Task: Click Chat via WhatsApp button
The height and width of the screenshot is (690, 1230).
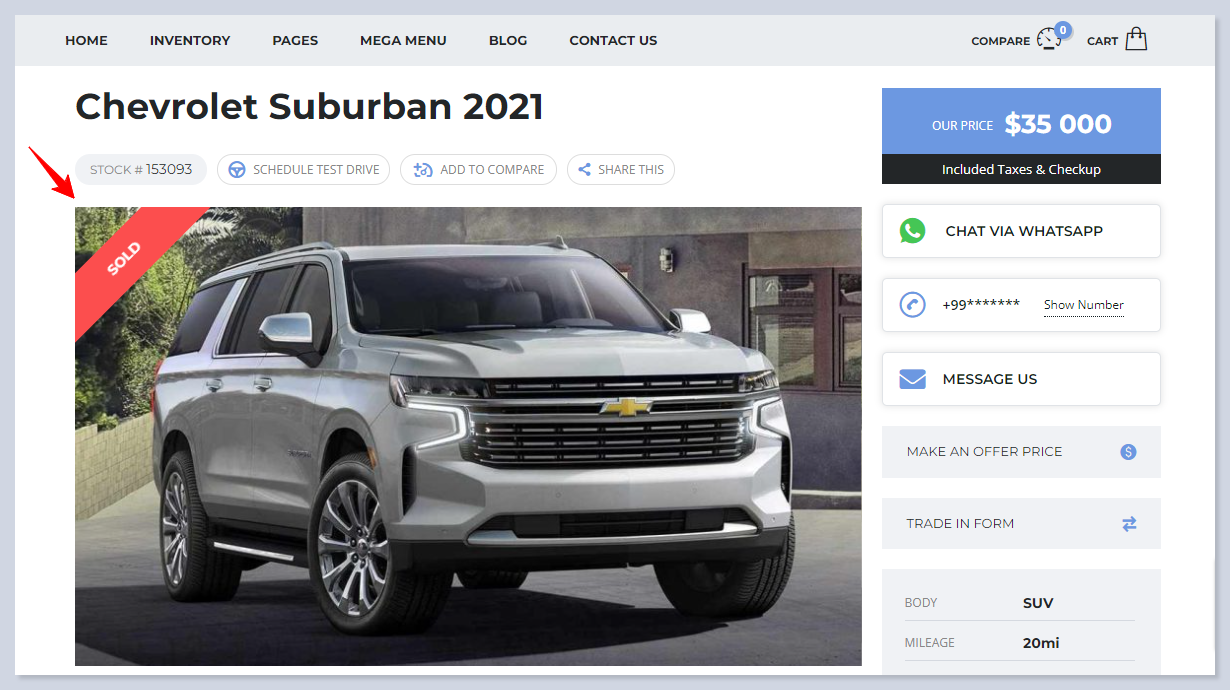Action: coord(1021,231)
